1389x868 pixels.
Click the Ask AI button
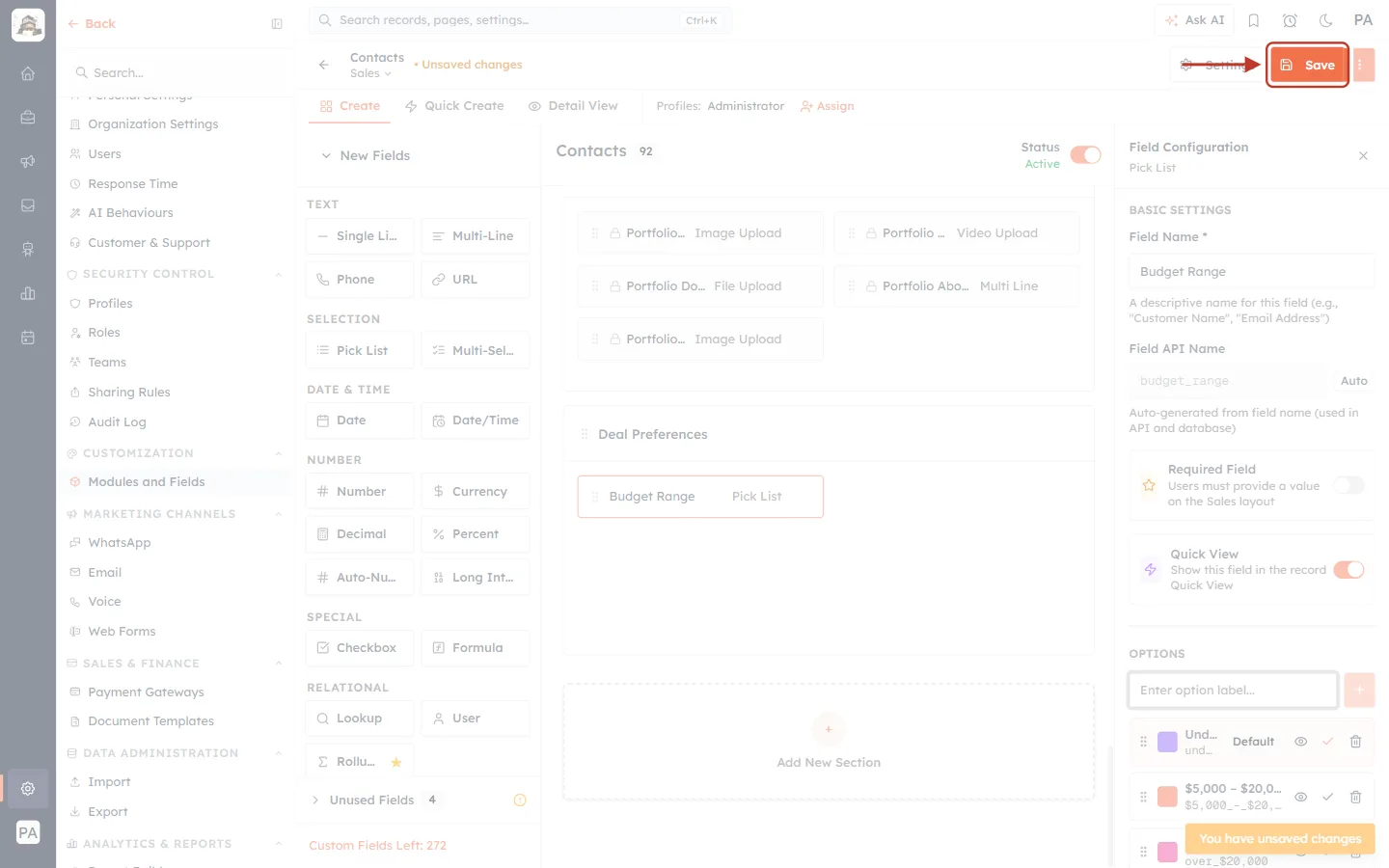coord(1194,20)
